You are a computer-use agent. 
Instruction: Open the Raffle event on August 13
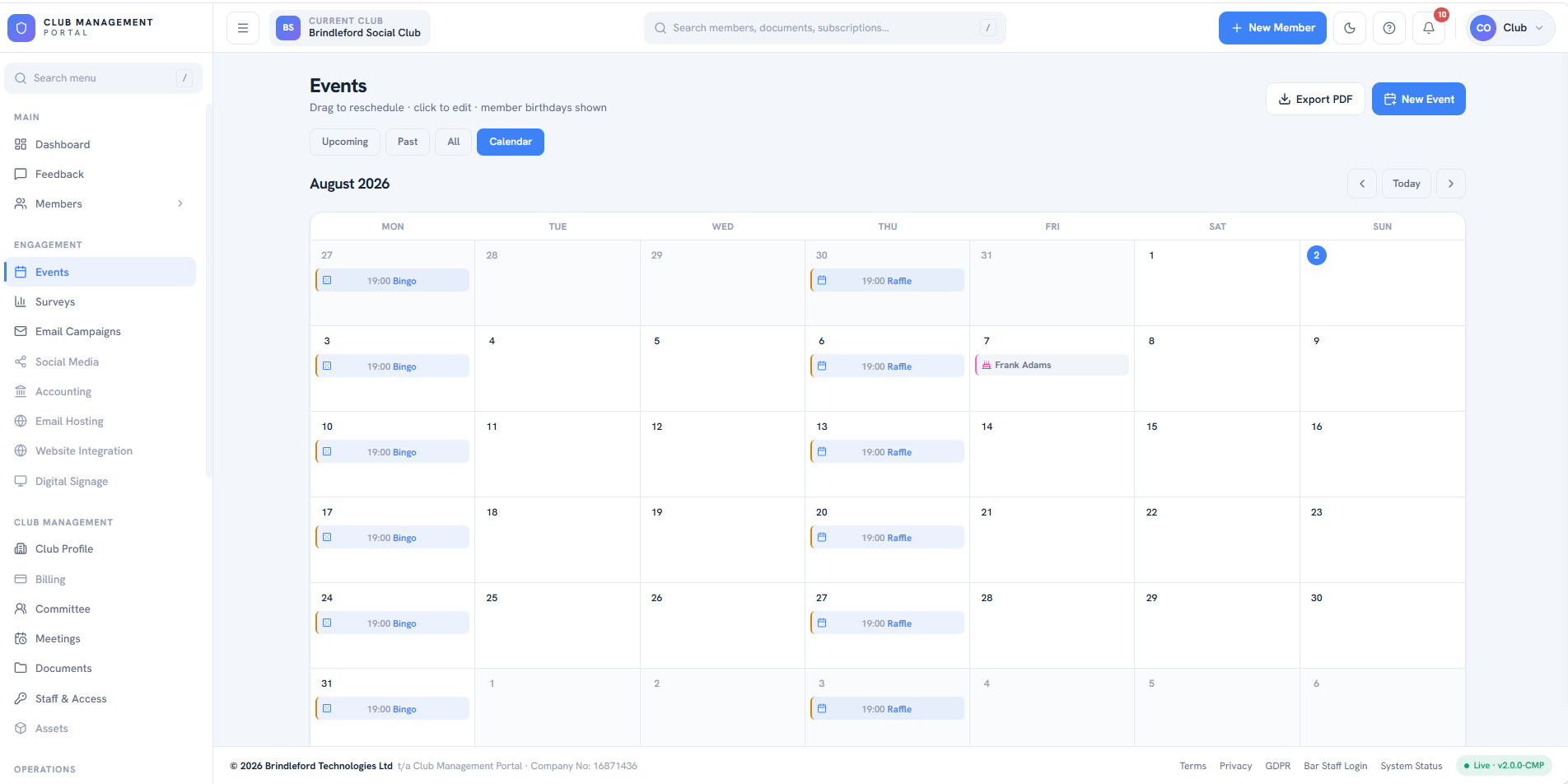[x=887, y=452]
